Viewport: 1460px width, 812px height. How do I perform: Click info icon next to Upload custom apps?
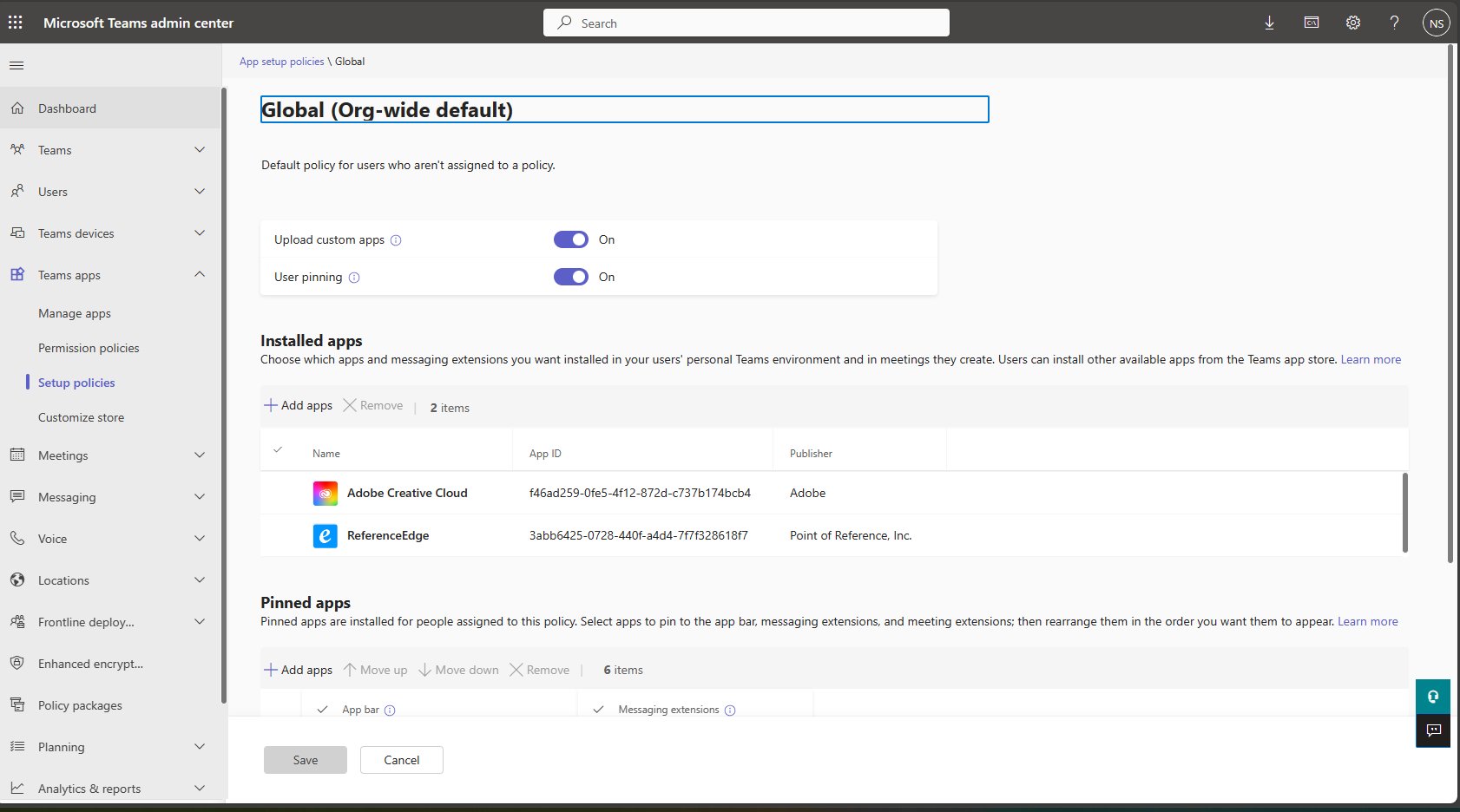(396, 240)
